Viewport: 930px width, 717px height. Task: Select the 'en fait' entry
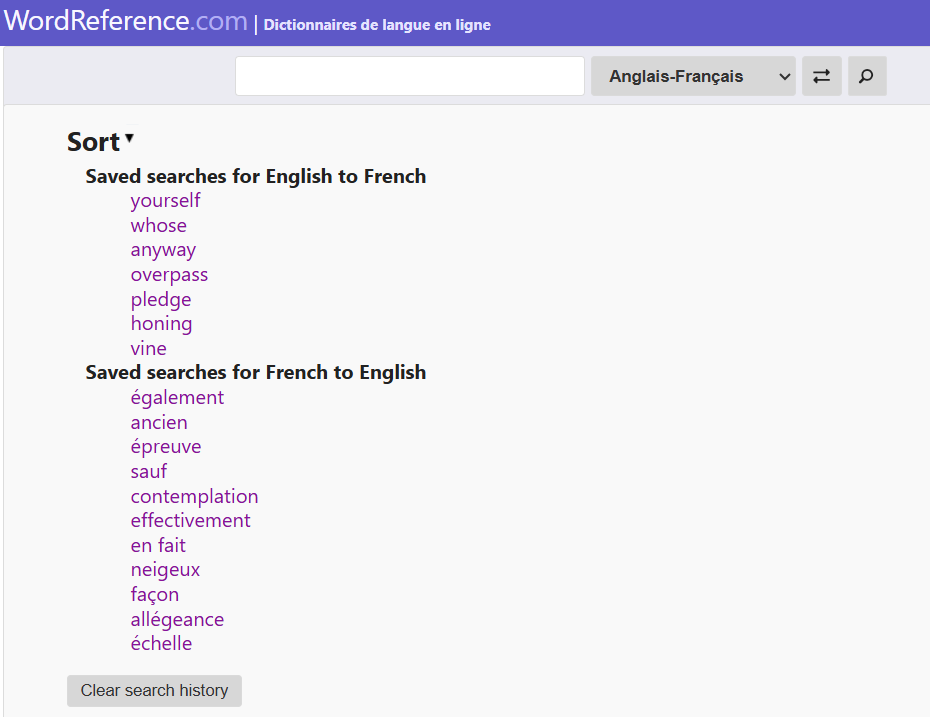pos(158,546)
